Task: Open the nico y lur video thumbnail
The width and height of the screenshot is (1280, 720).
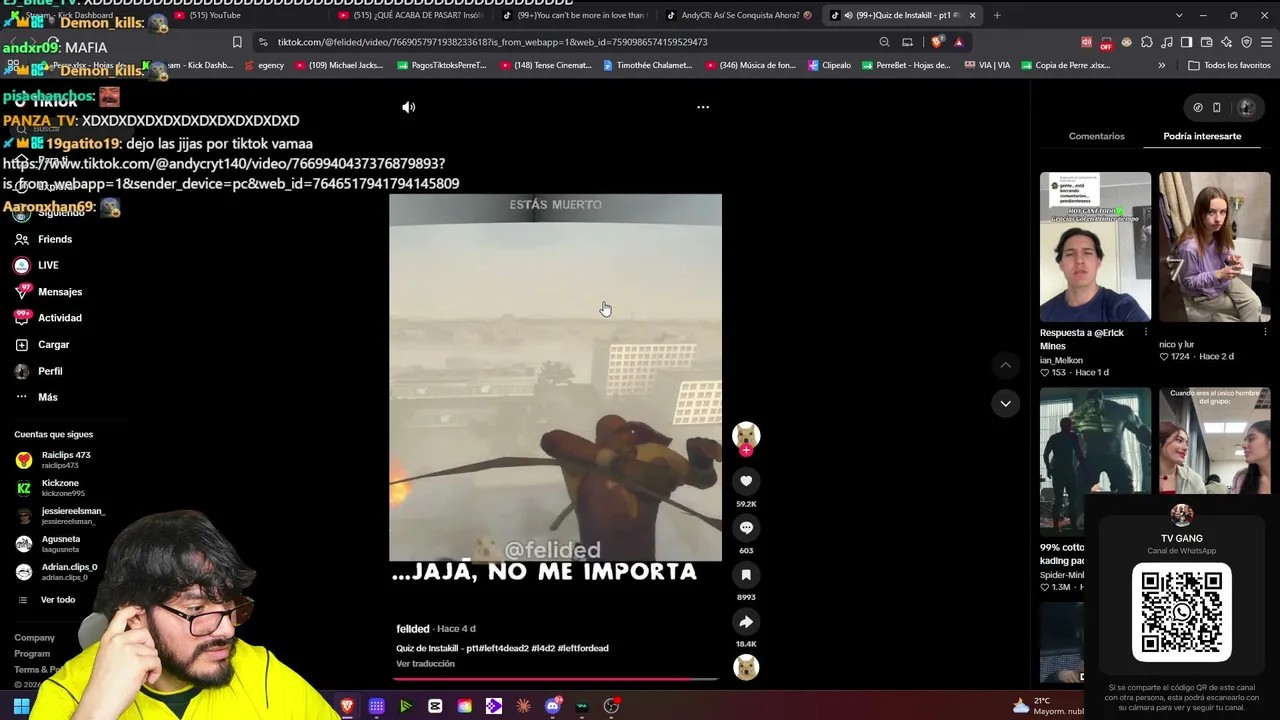Action: pyautogui.click(x=1215, y=247)
